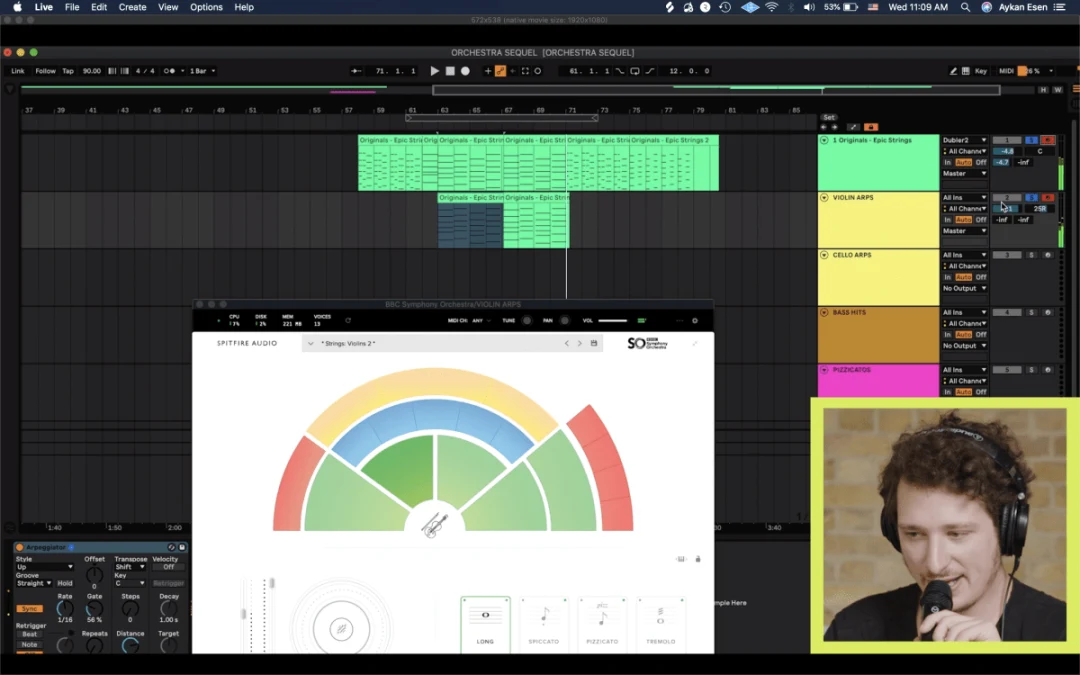Toggle the computer MIDI keyboard icon

(966, 71)
